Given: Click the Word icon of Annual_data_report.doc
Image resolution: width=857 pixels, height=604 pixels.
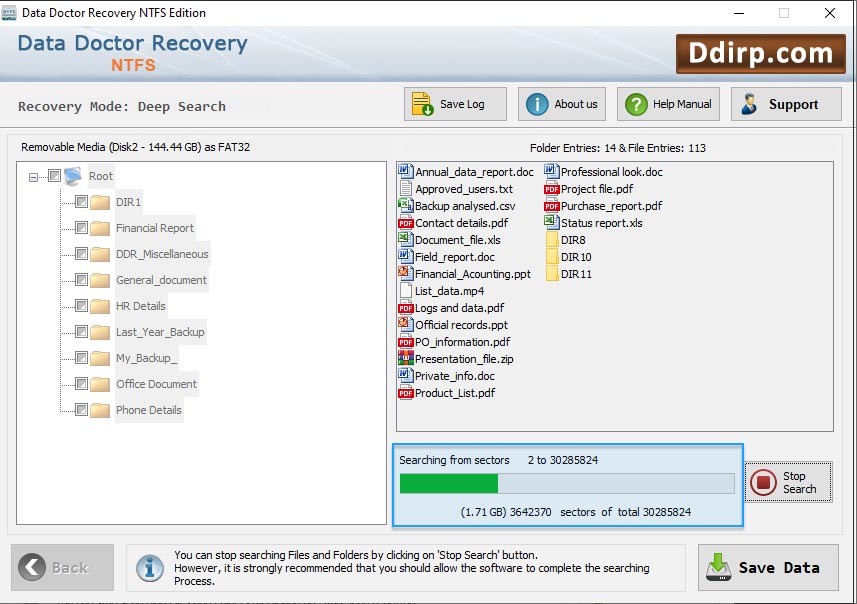Looking at the screenshot, I should tap(406, 172).
